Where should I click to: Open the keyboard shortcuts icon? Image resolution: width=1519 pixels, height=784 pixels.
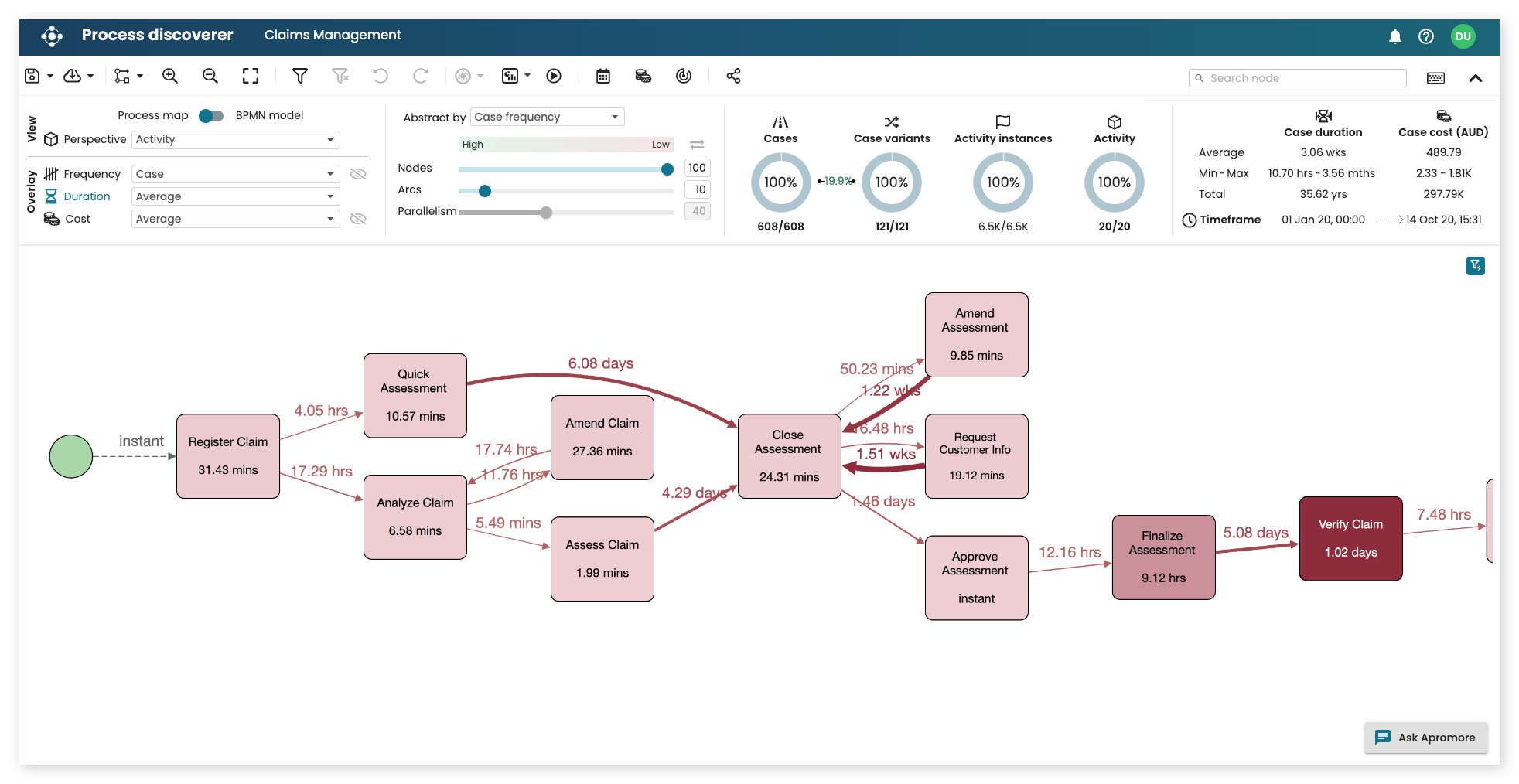click(1435, 77)
